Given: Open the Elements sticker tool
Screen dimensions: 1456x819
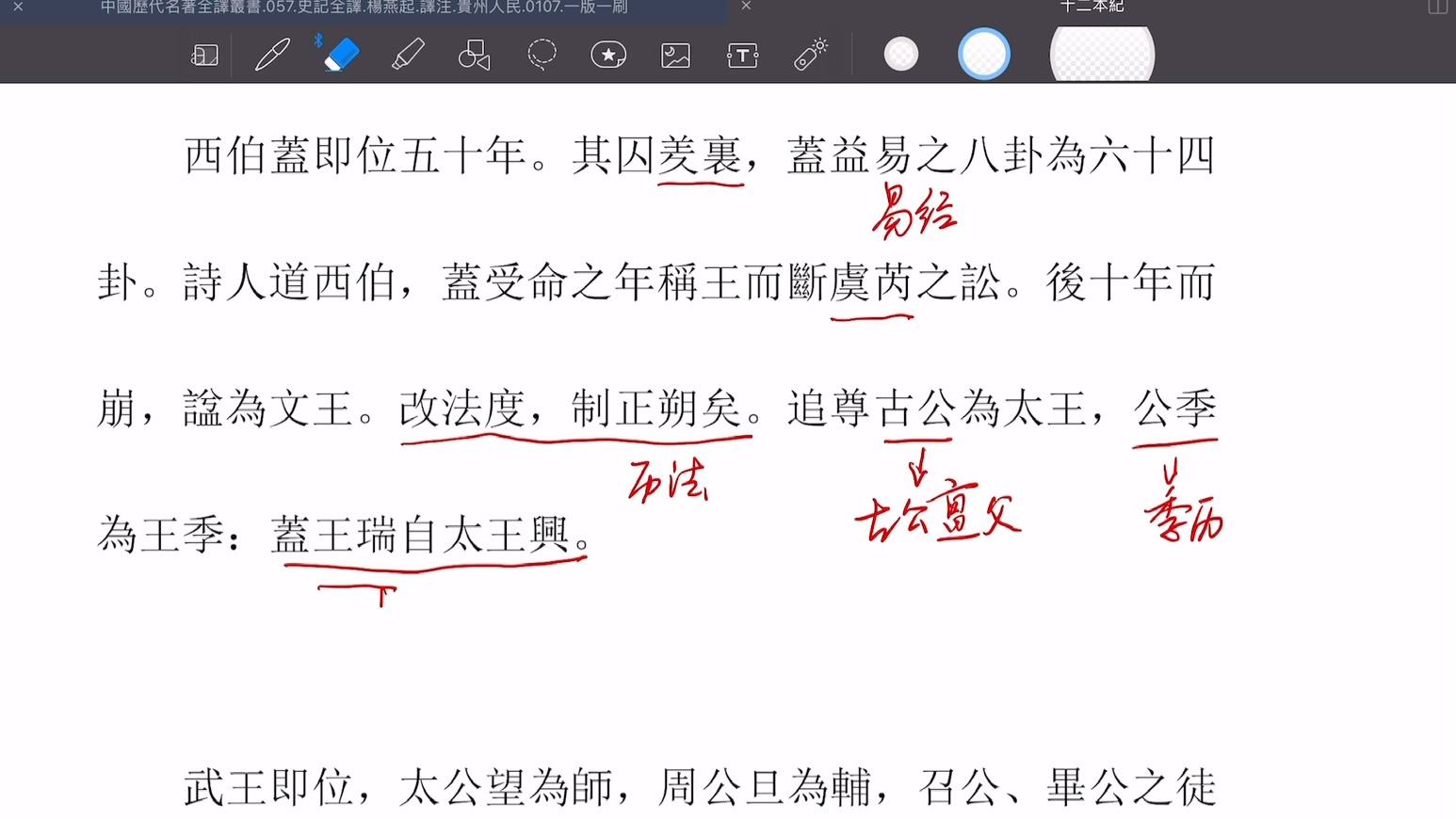Looking at the screenshot, I should pos(608,55).
